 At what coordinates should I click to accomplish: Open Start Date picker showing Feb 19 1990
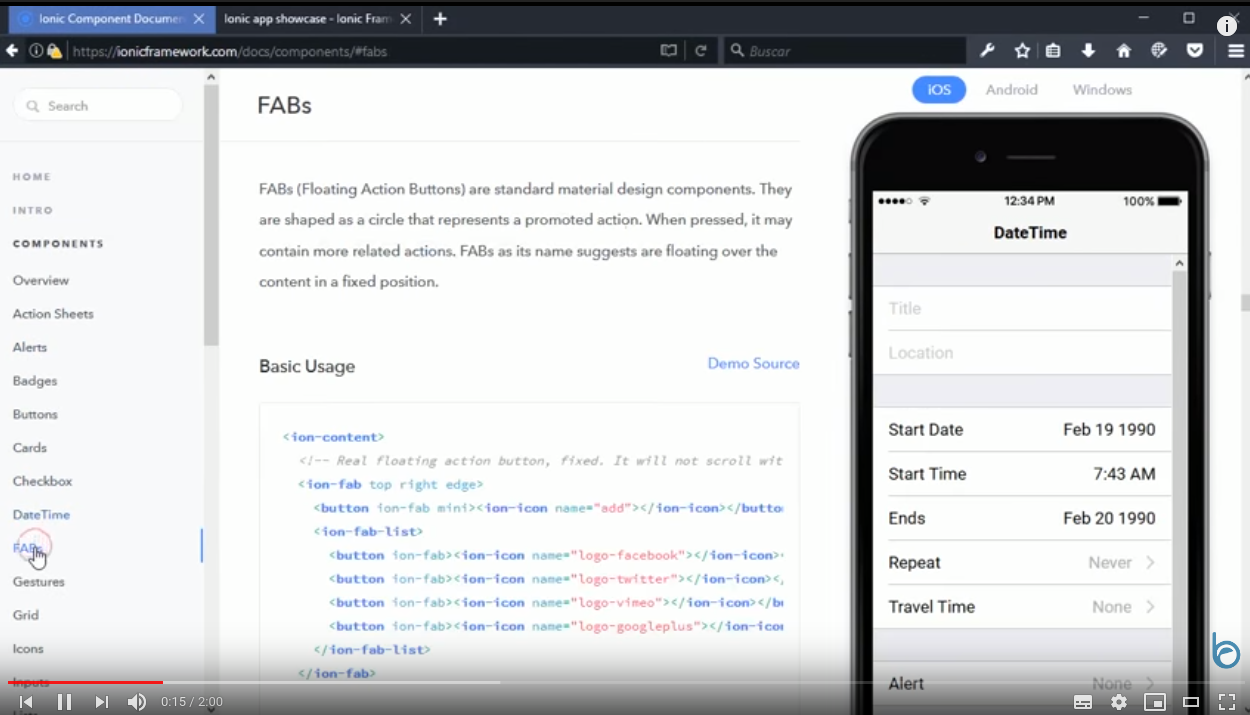(1022, 430)
